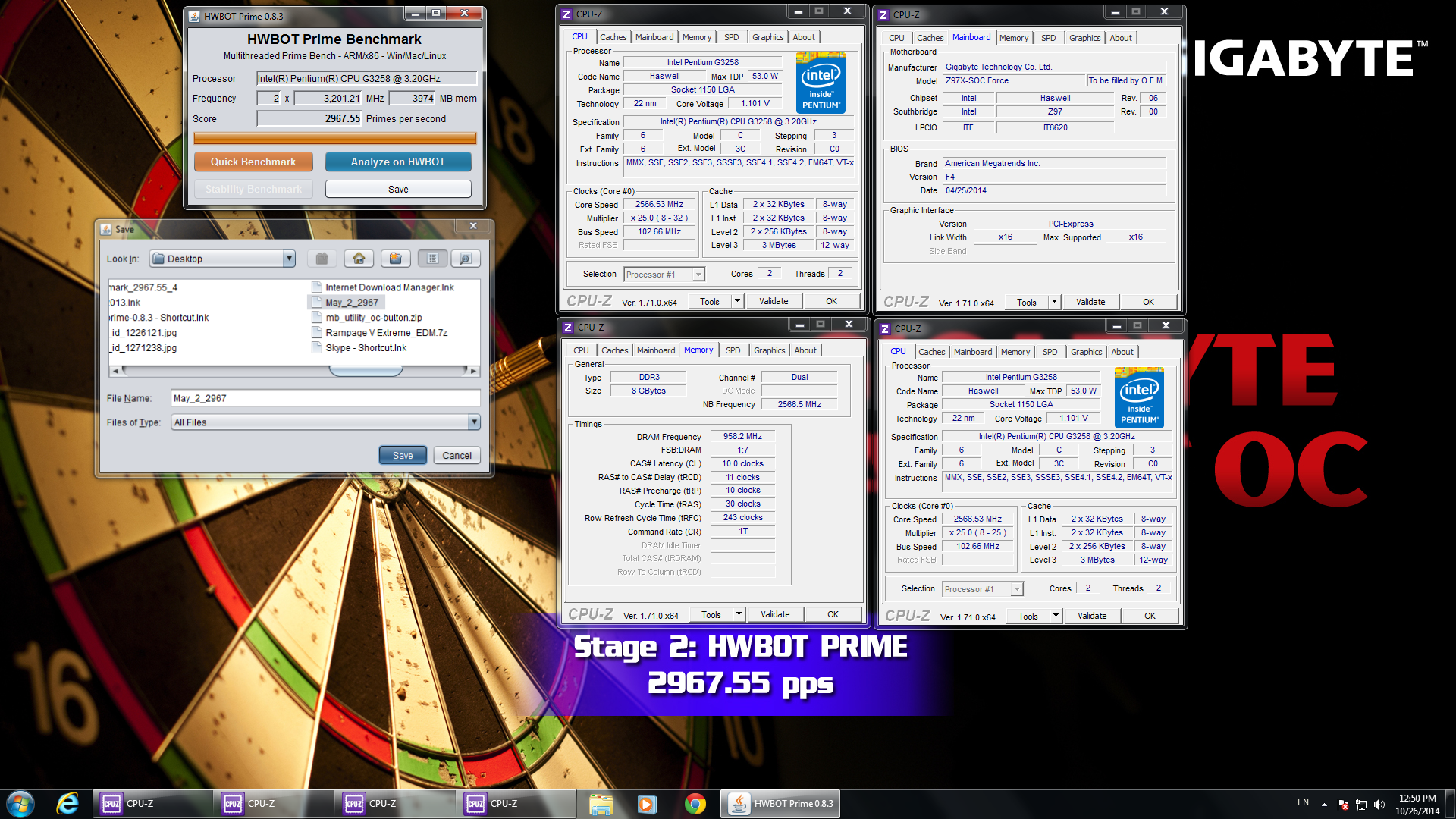Cancel the Save dialog
The width and height of the screenshot is (1456, 819).
[x=457, y=455]
